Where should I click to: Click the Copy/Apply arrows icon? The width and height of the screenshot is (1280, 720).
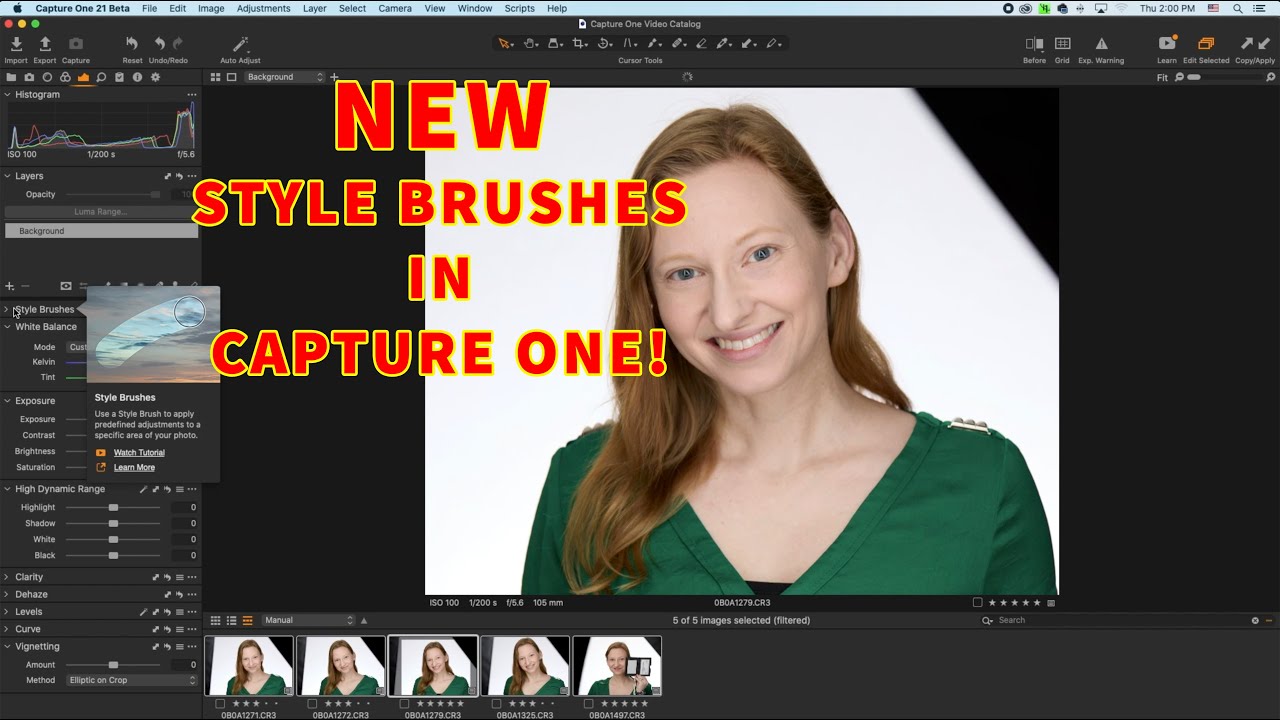coord(1254,44)
